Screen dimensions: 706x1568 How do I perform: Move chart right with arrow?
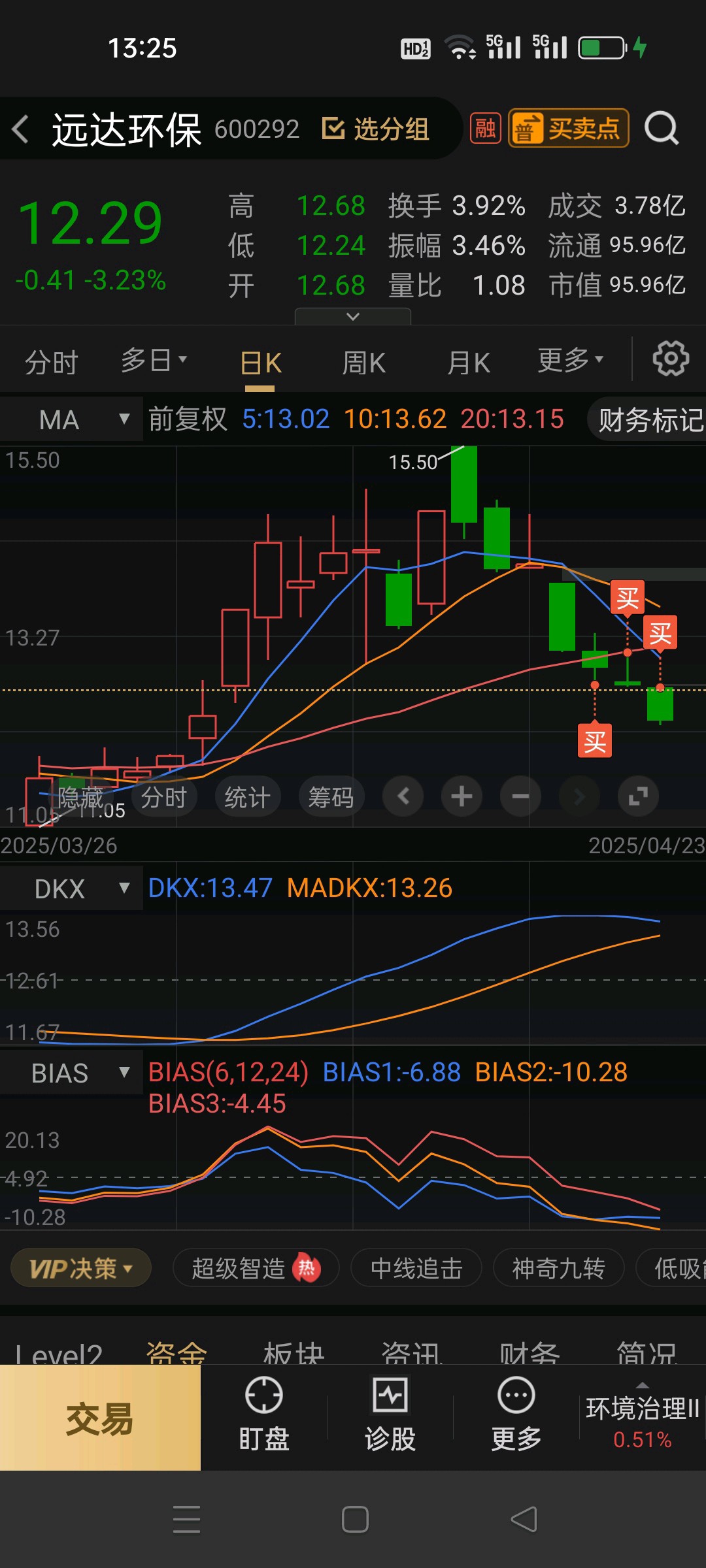coord(579,796)
